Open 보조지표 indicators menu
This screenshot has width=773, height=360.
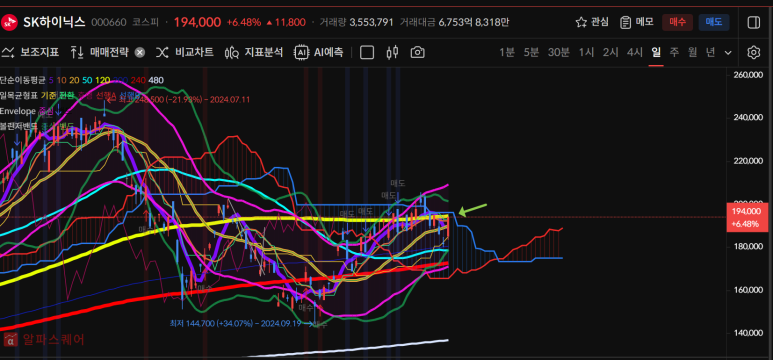tap(31, 52)
